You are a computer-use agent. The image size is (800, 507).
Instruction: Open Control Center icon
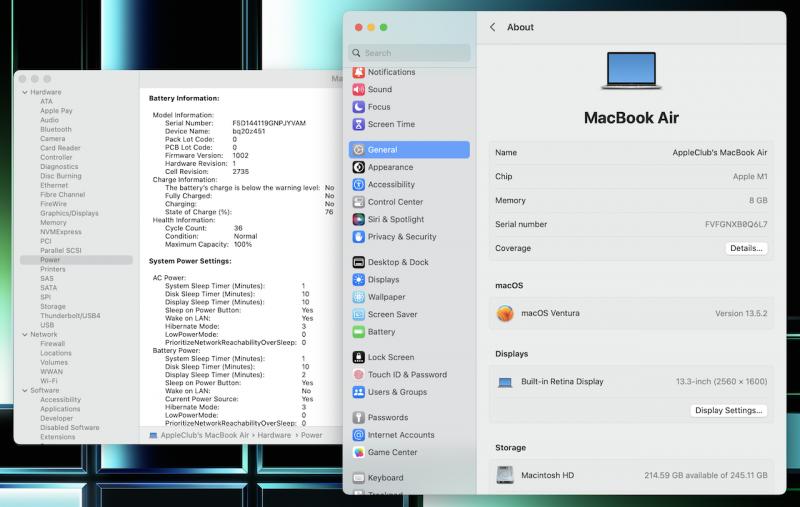tap(359, 201)
